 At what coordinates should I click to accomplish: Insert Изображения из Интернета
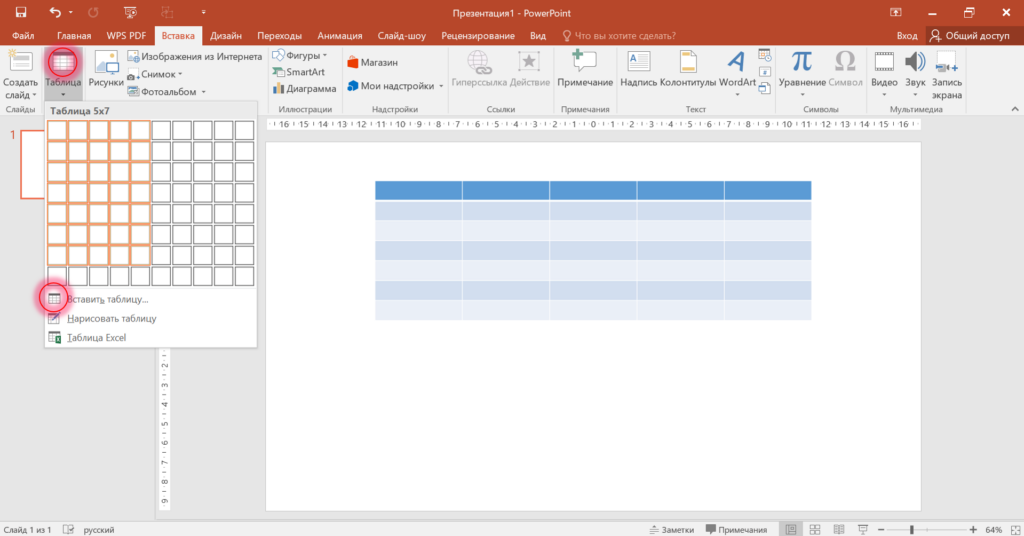click(195, 57)
